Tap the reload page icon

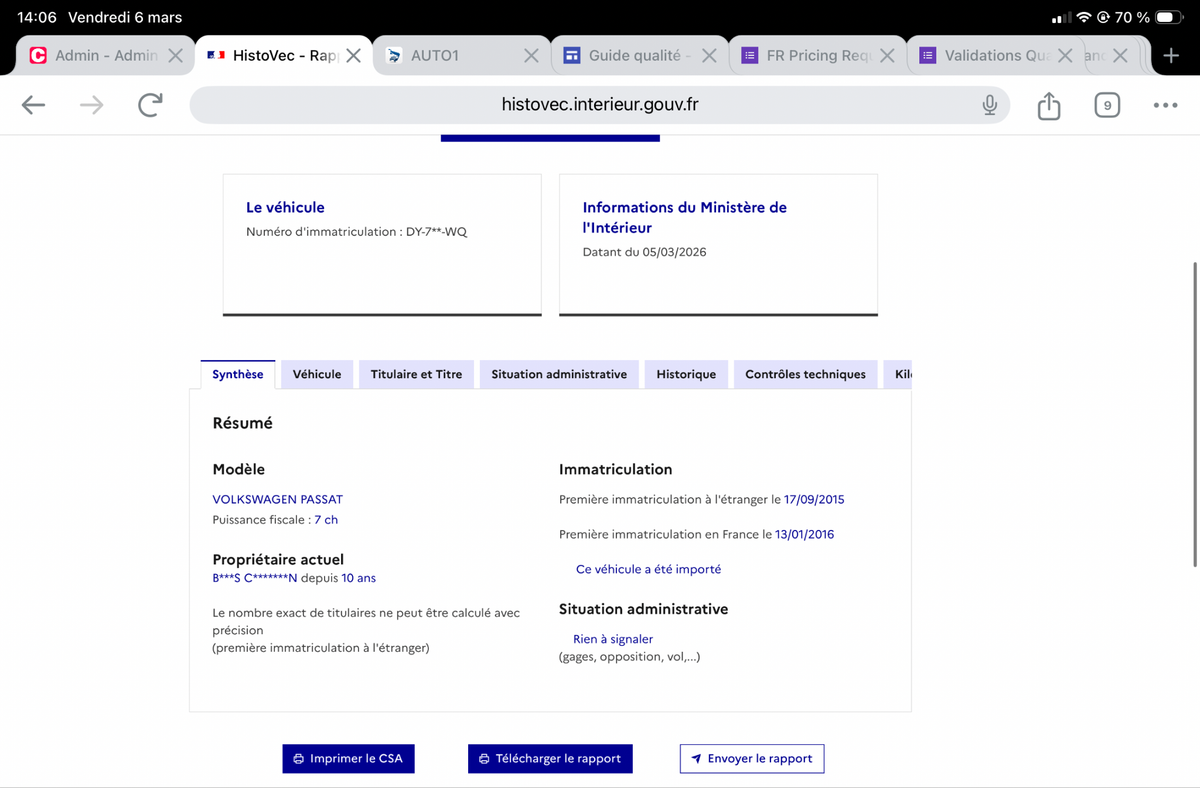point(150,105)
